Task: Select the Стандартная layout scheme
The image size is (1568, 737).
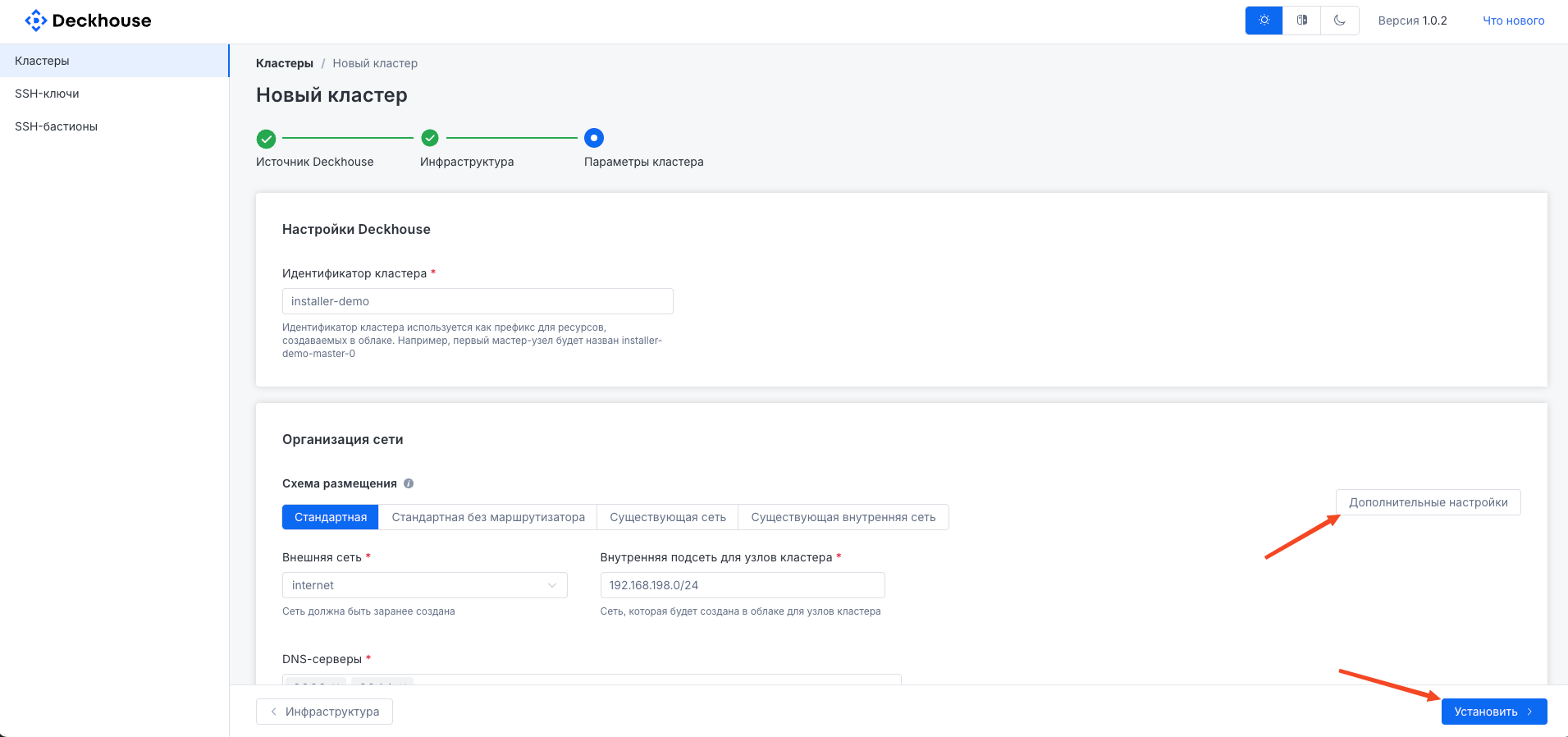Action: [331, 517]
